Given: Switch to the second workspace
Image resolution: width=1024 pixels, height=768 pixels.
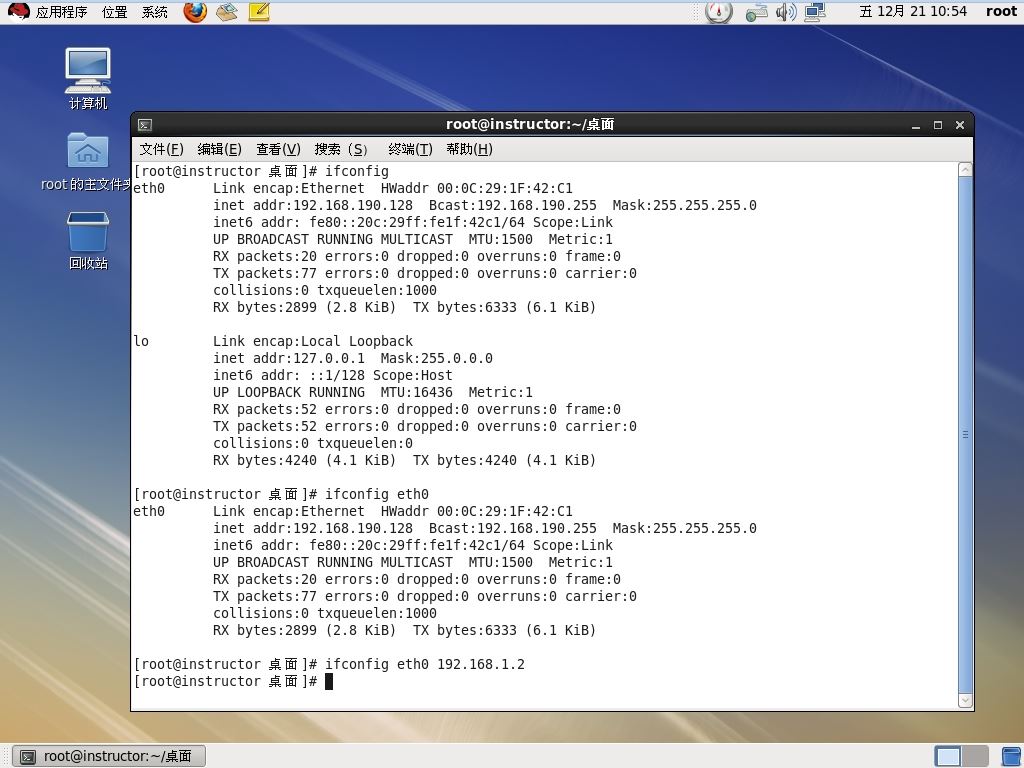Looking at the screenshot, I should [x=974, y=756].
